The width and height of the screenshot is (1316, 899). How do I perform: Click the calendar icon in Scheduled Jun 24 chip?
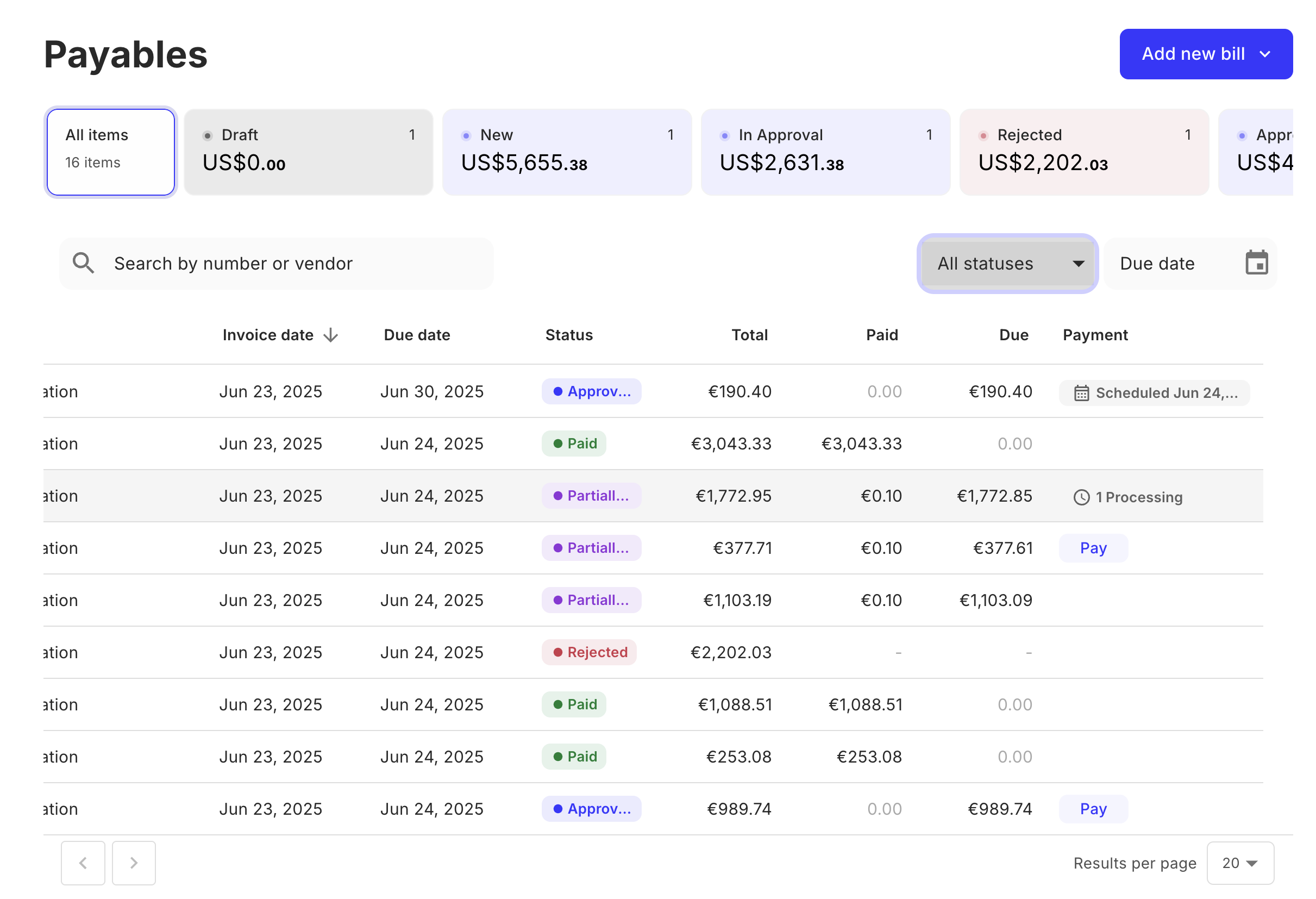point(1082,392)
